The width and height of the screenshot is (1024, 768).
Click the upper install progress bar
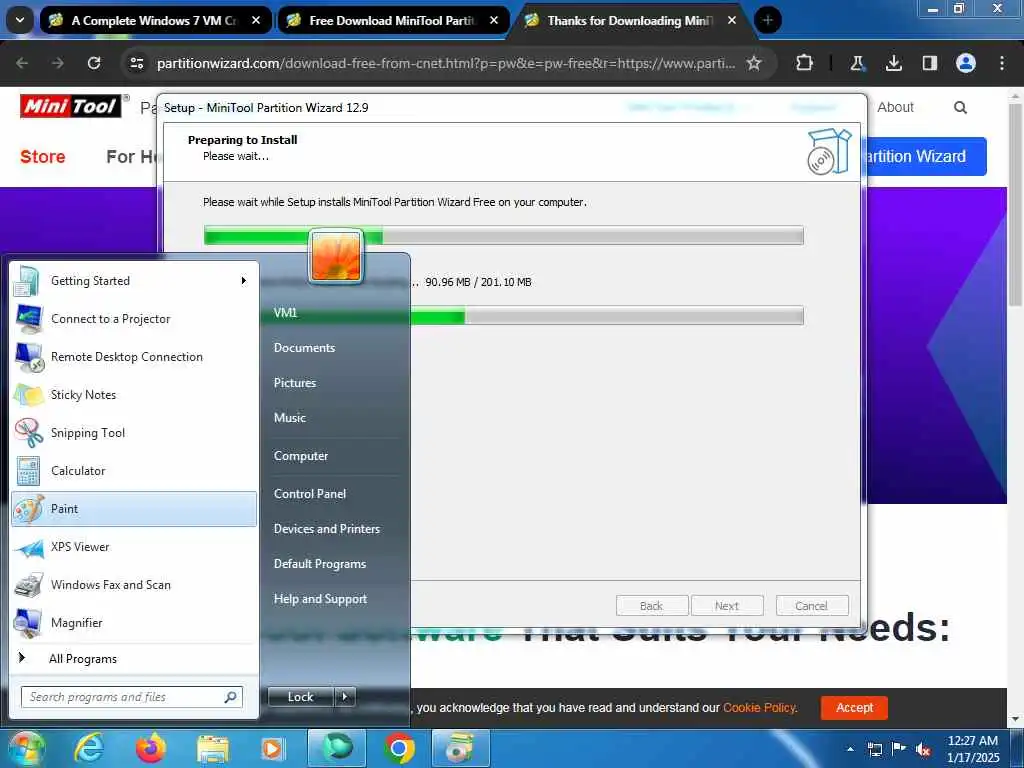coord(504,236)
